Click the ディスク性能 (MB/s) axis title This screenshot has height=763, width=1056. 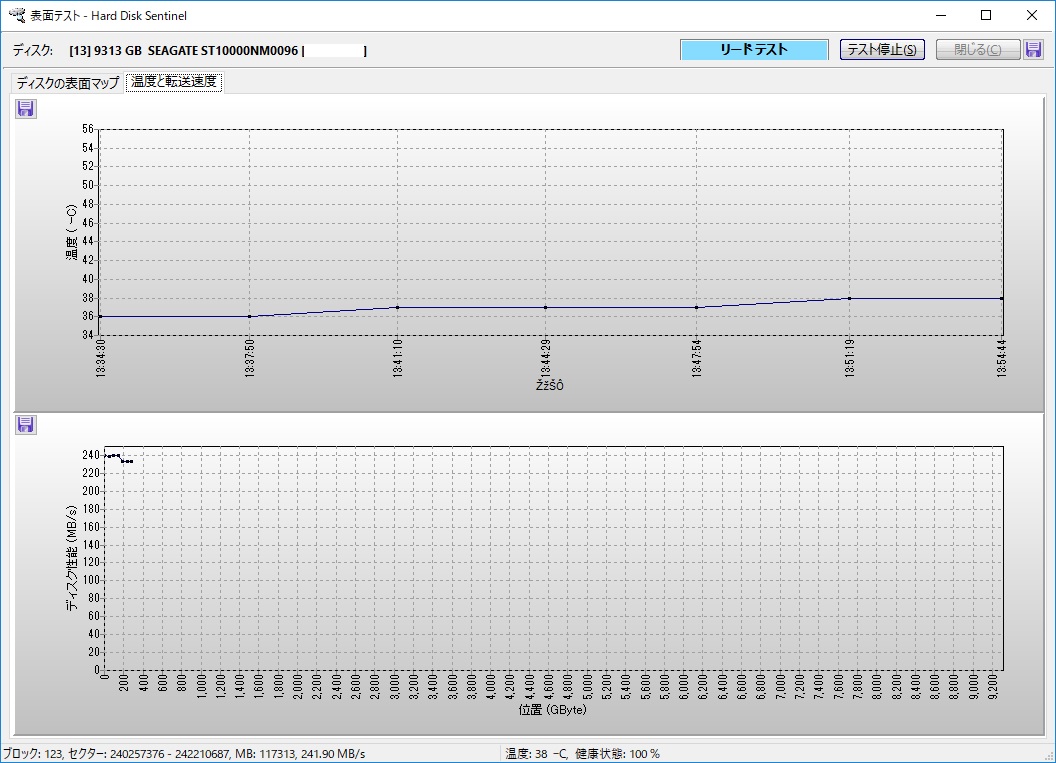tap(71, 558)
